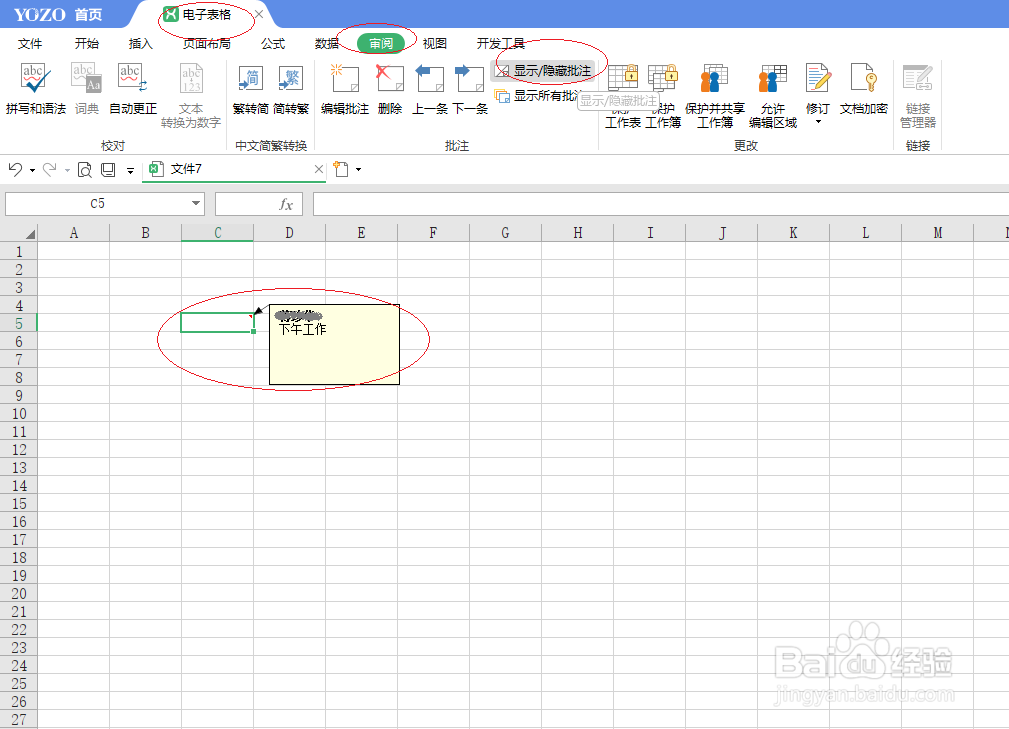Open the track changes (修订) dropdown
This screenshot has width=1009, height=729.
[x=818, y=121]
